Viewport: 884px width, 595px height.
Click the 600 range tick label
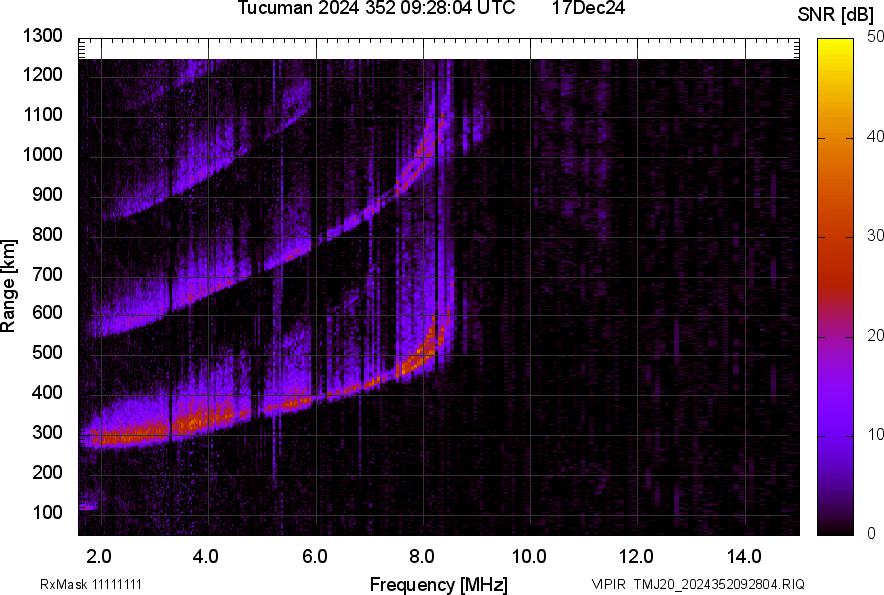point(47,312)
